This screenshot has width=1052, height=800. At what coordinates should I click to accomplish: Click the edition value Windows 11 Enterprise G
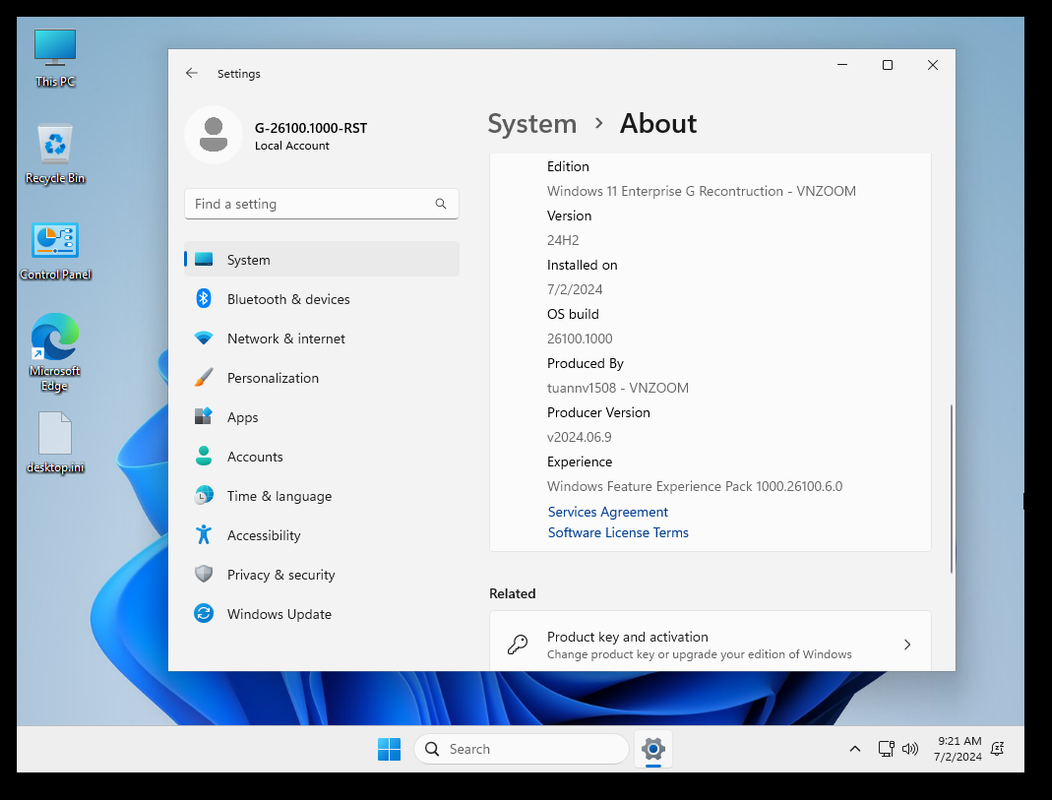coord(701,191)
